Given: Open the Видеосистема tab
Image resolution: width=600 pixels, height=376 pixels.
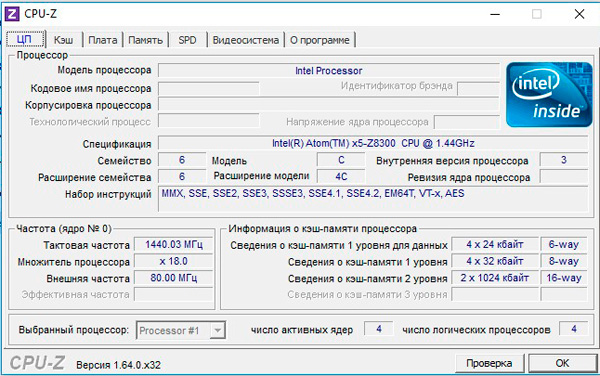Looking at the screenshot, I should point(246,40).
